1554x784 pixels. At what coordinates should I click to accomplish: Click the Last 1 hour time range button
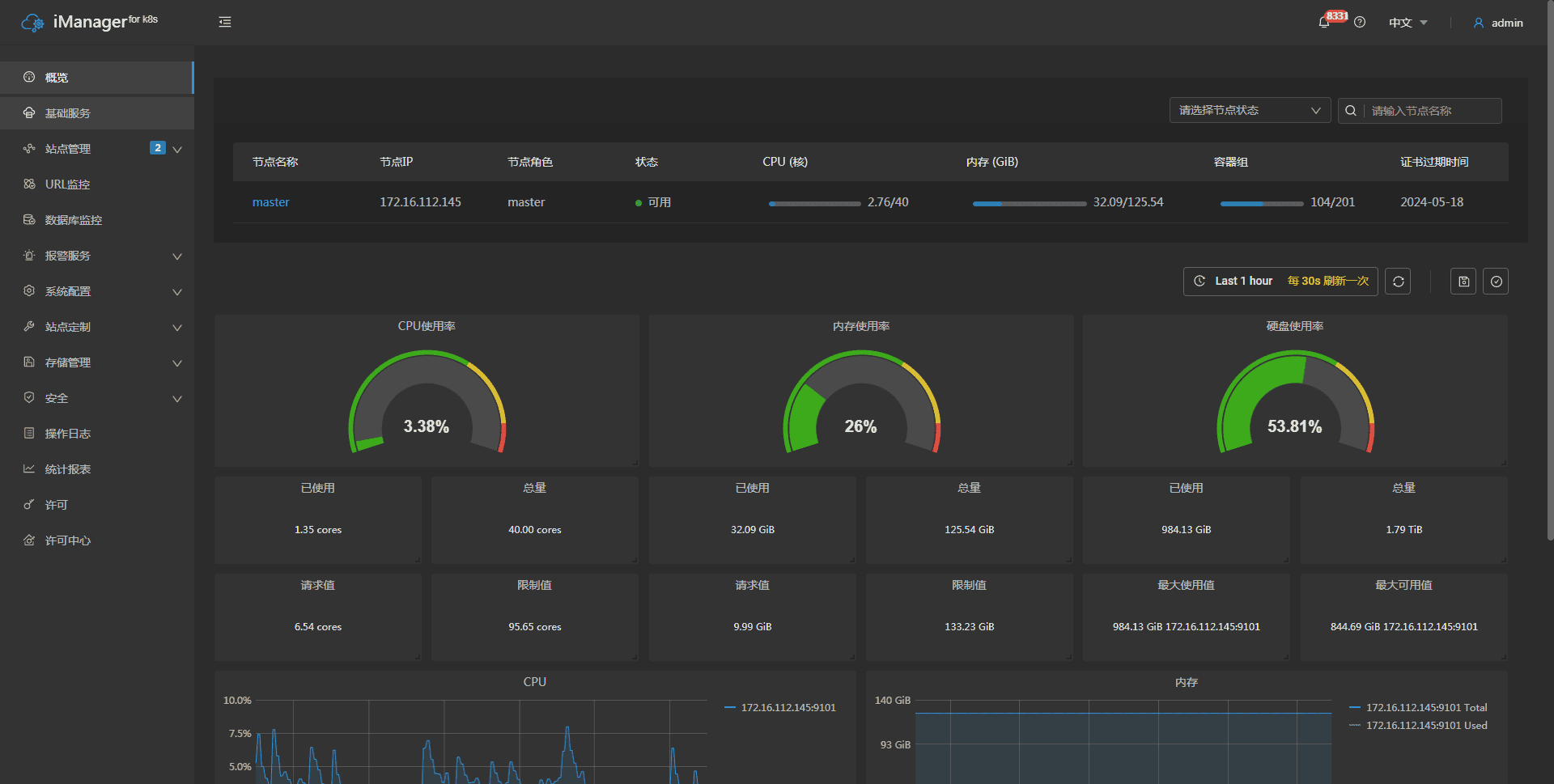click(x=1243, y=282)
